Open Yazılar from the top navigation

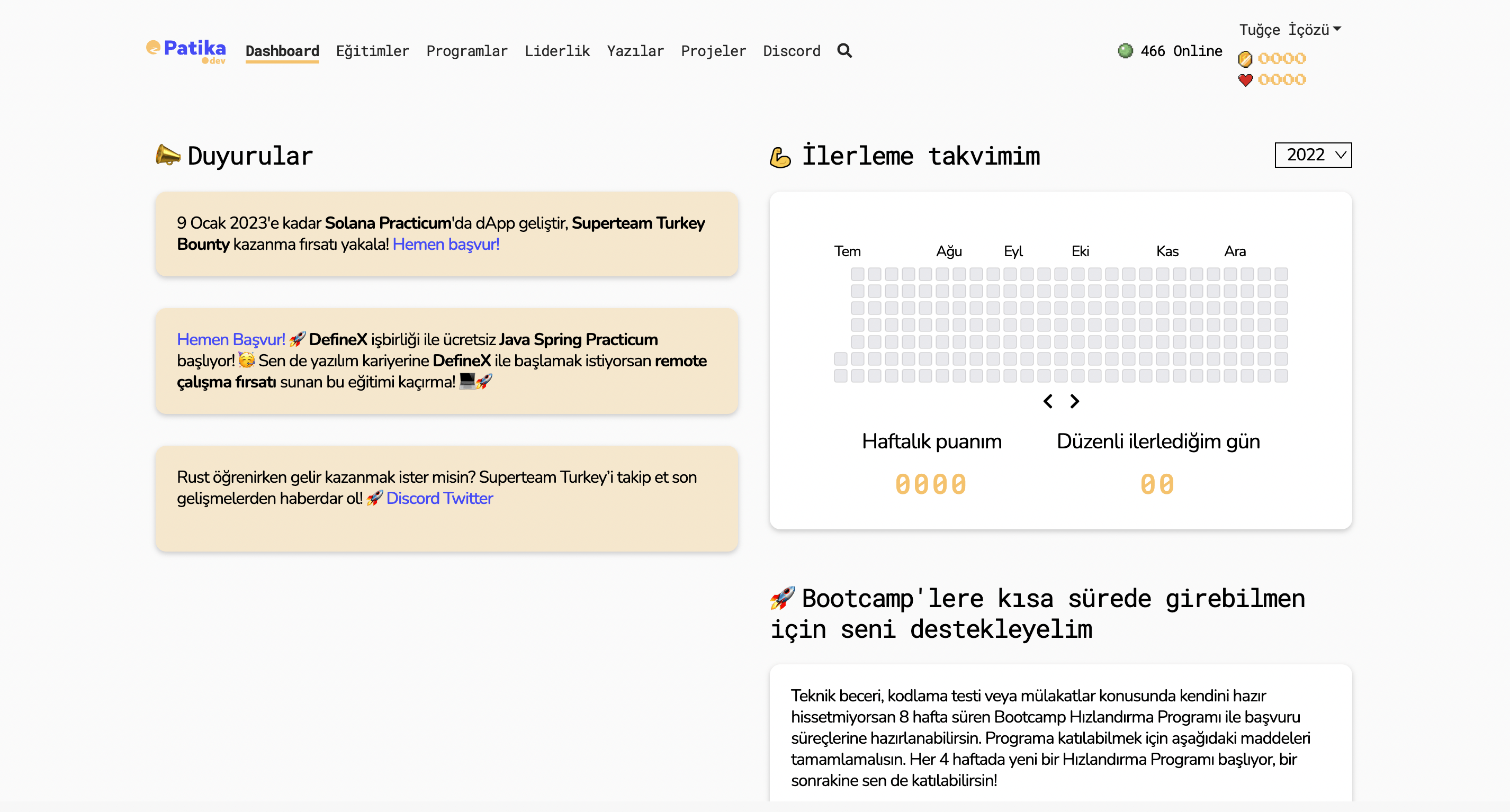[x=635, y=51]
